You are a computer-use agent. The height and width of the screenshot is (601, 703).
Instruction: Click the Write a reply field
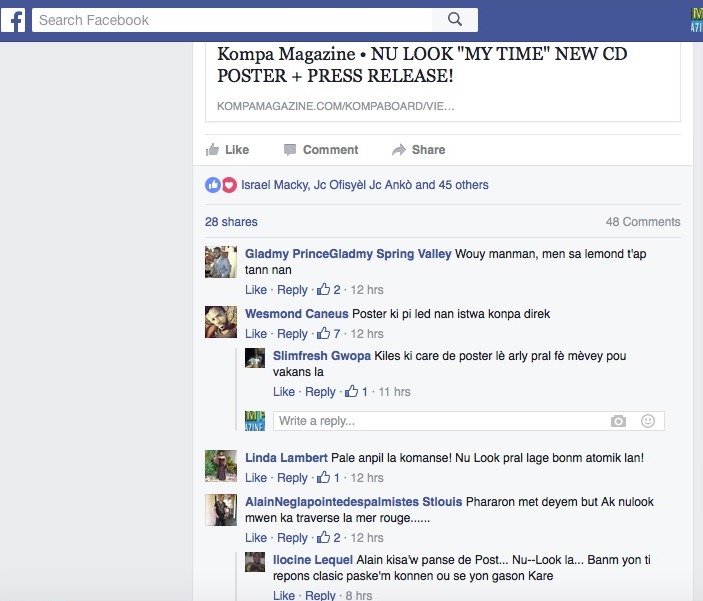click(x=469, y=421)
